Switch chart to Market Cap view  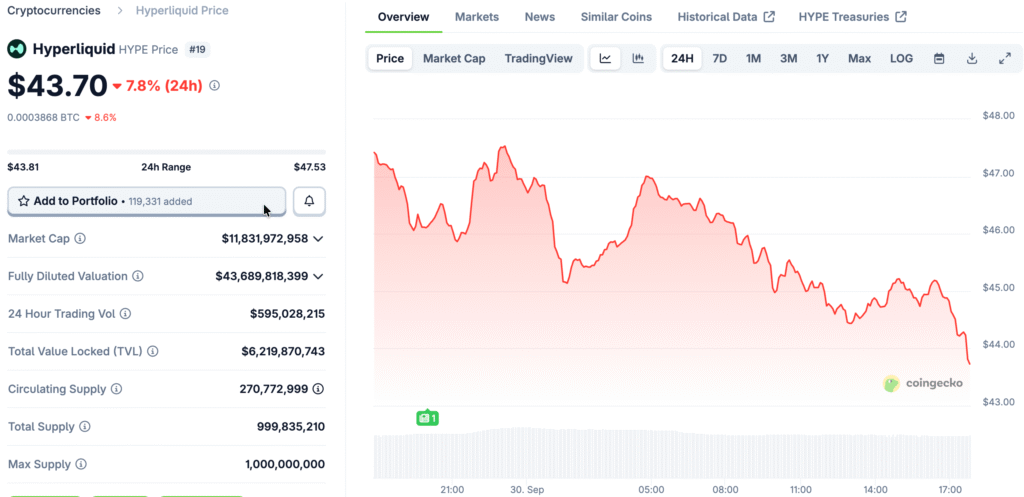(x=454, y=59)
